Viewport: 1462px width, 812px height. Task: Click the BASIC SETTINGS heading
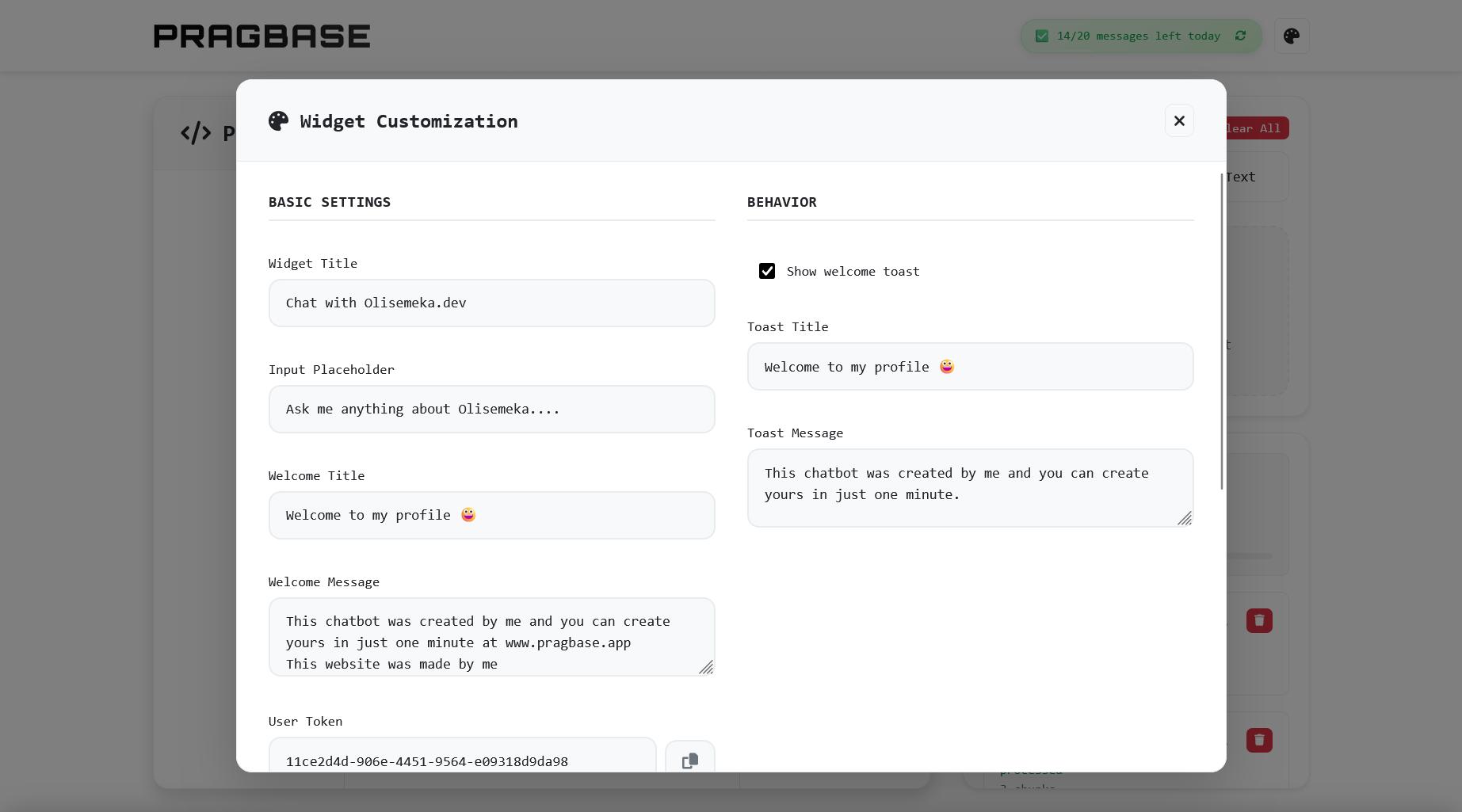(x=330, y=202)
